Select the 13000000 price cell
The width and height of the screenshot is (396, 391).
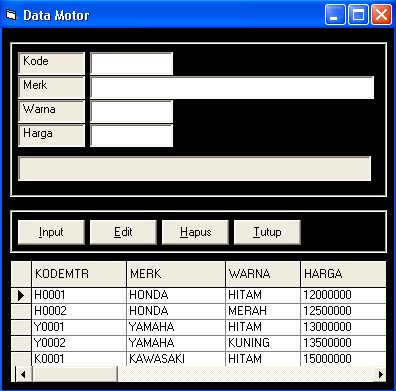[343, 327]
